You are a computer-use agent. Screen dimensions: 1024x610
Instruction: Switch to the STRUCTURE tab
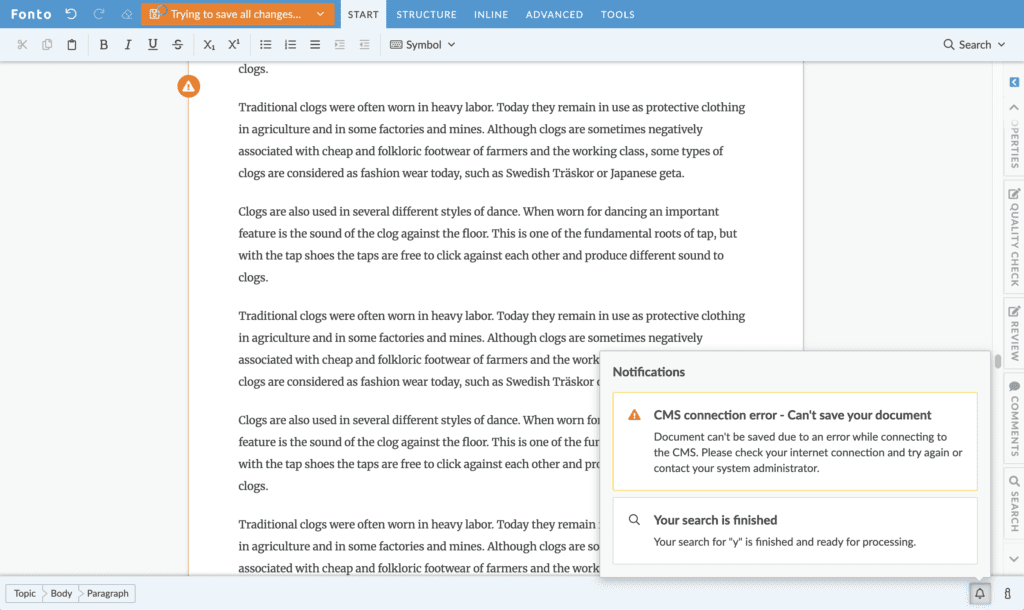point(426,14)
